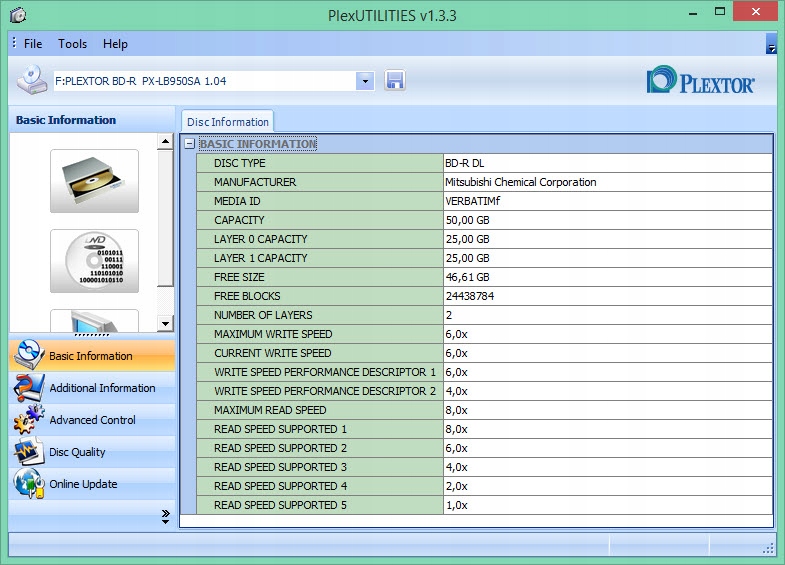Viewport: 785px width, 565px height.
Task: Click the Plextor logo
Action: tap(701, 81)
